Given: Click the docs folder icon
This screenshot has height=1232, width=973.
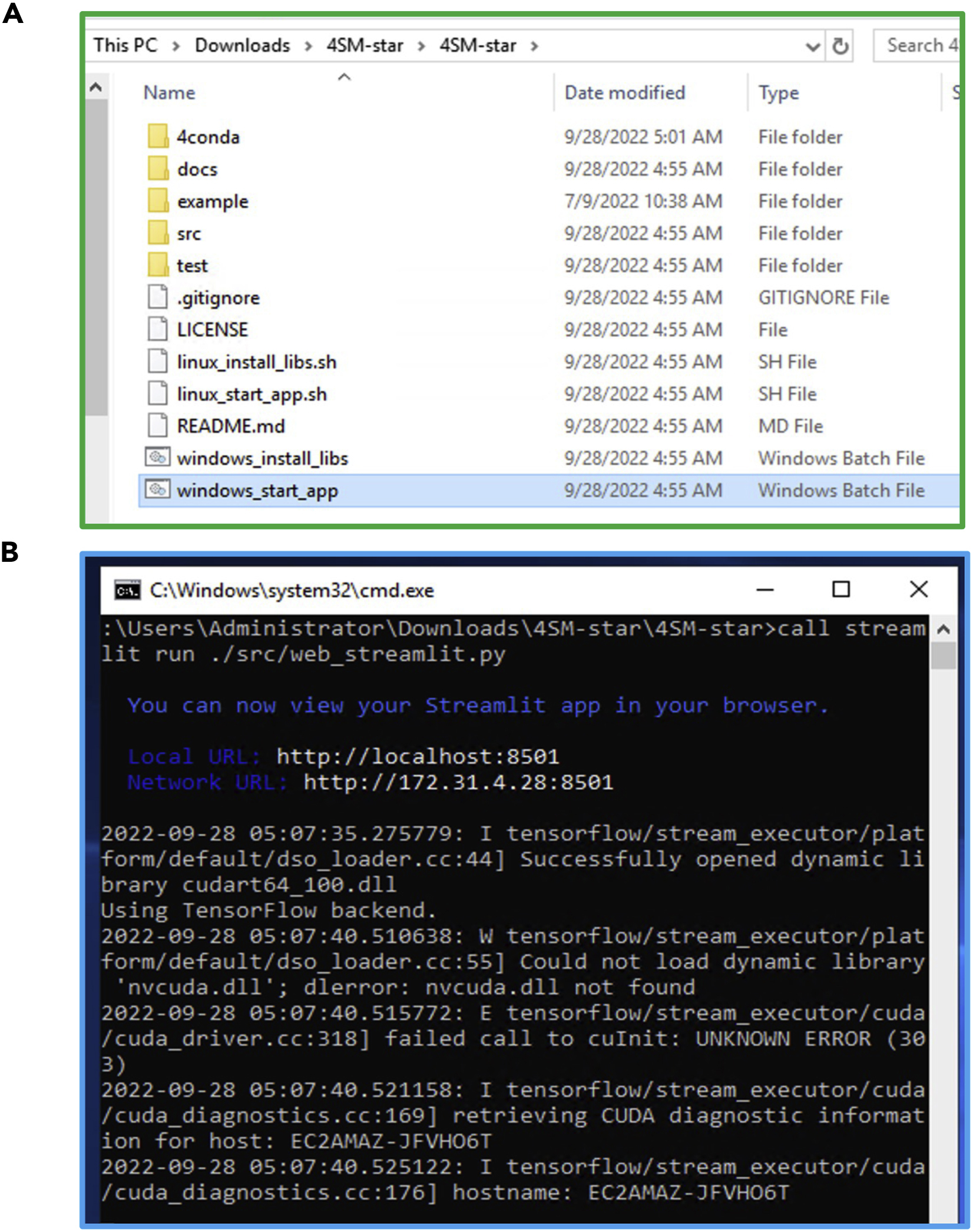Looking at the screenshot, I should (157, 168).
